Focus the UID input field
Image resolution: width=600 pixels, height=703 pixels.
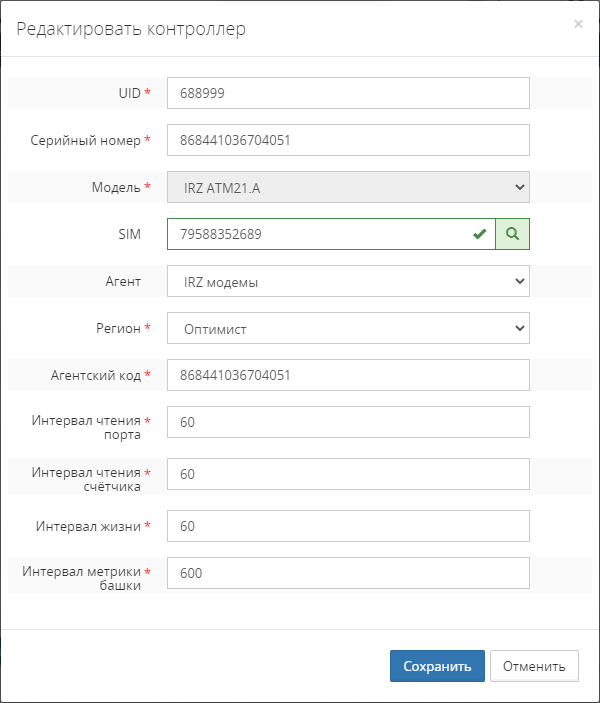coord(348,93)
